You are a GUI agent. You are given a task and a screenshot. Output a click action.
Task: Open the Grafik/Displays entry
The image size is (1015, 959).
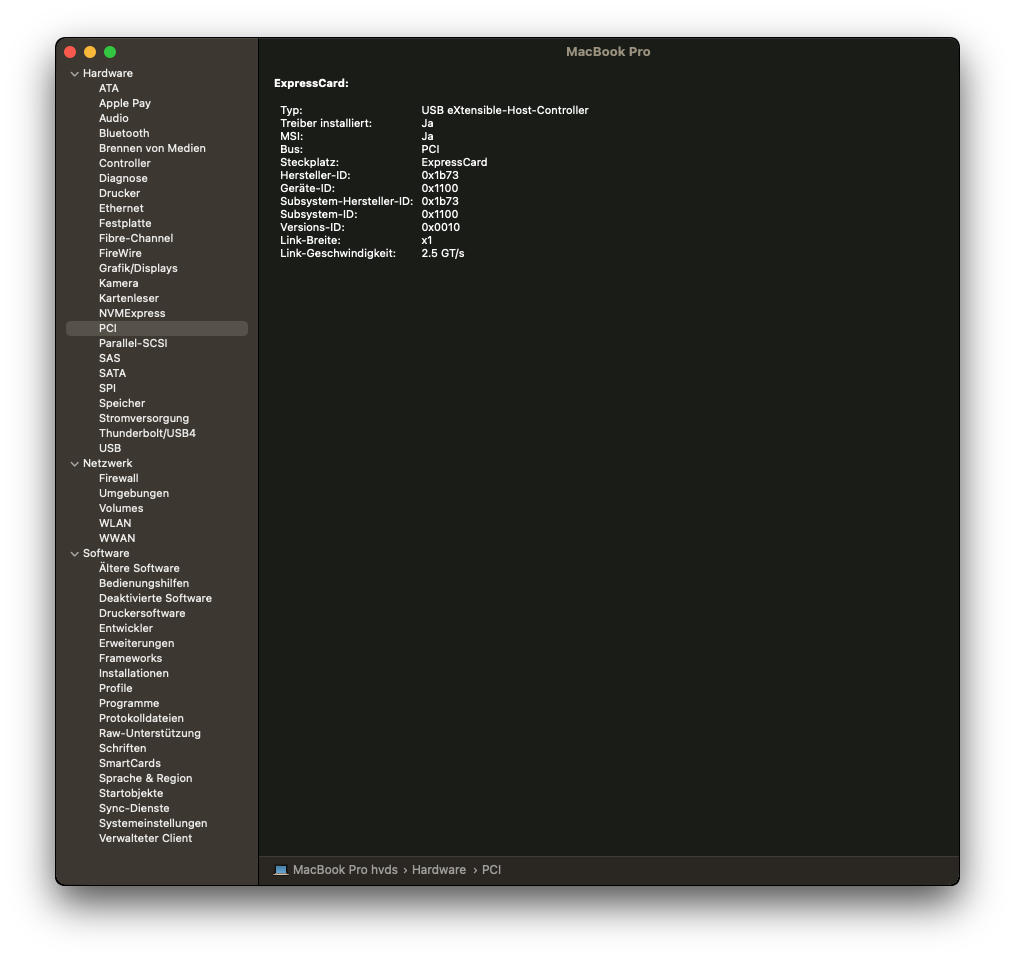coord(138,268)
